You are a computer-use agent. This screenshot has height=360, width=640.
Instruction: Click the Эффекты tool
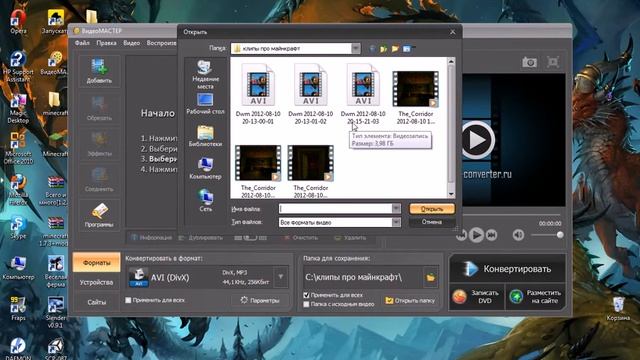[x=99, y=144]
